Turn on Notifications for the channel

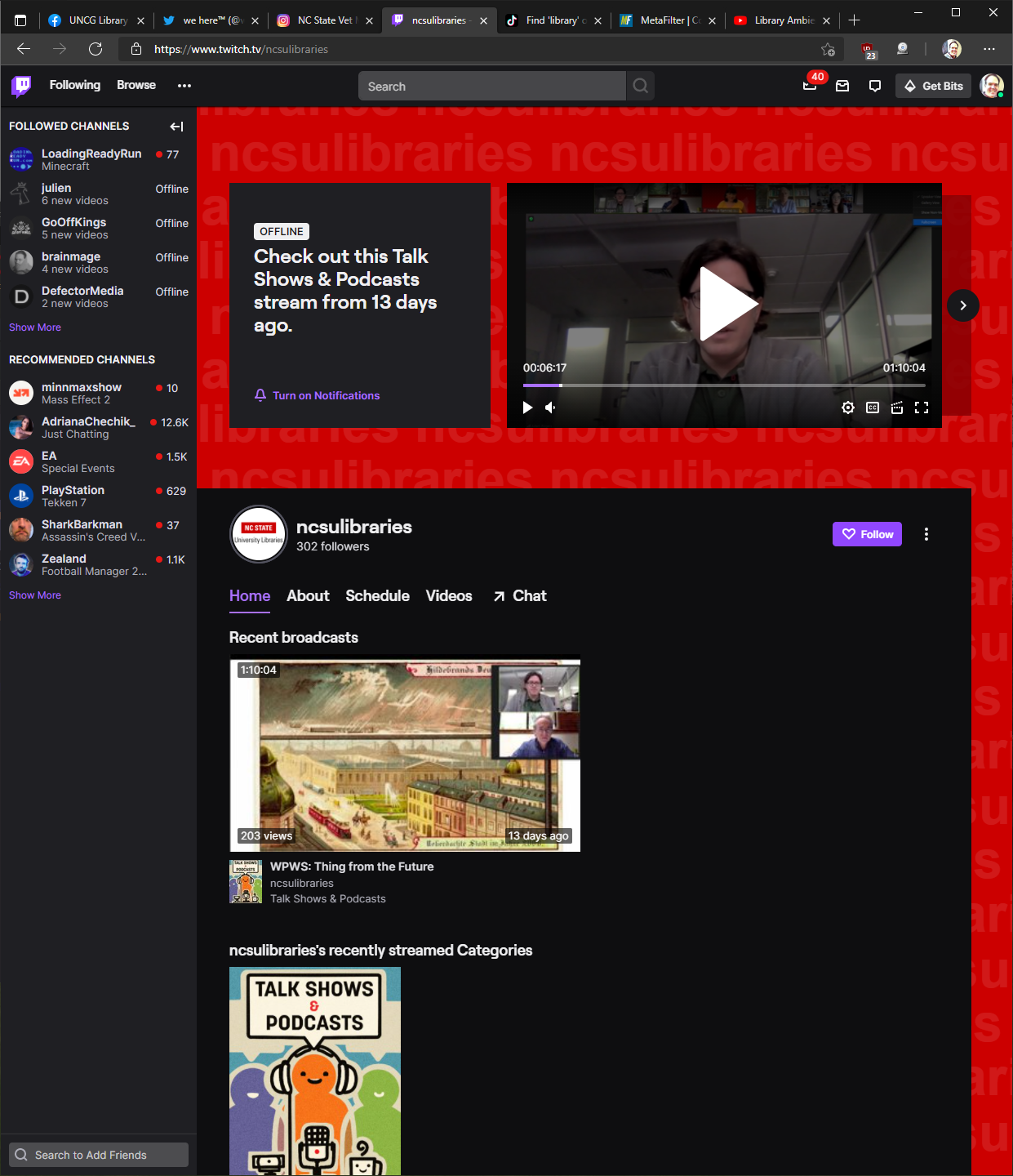317,395
